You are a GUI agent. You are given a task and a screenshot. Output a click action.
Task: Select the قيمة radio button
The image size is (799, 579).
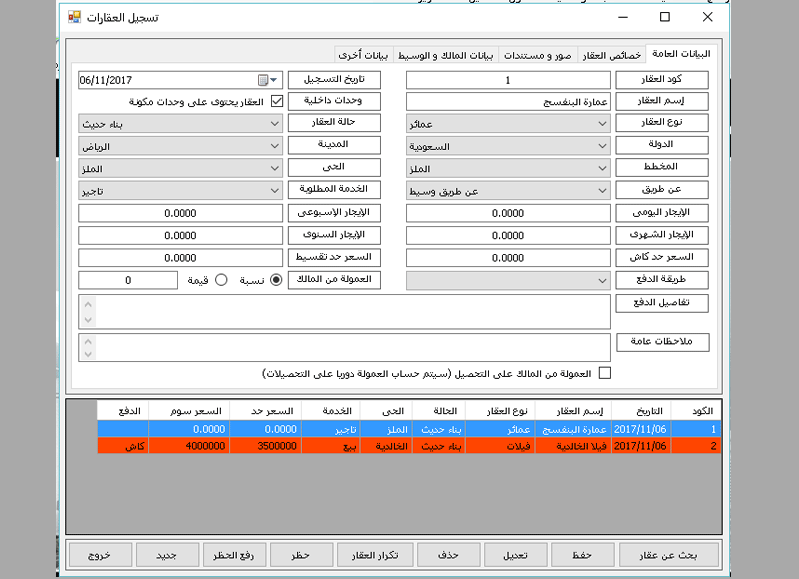pyautogui.click(x=221, y=280)
